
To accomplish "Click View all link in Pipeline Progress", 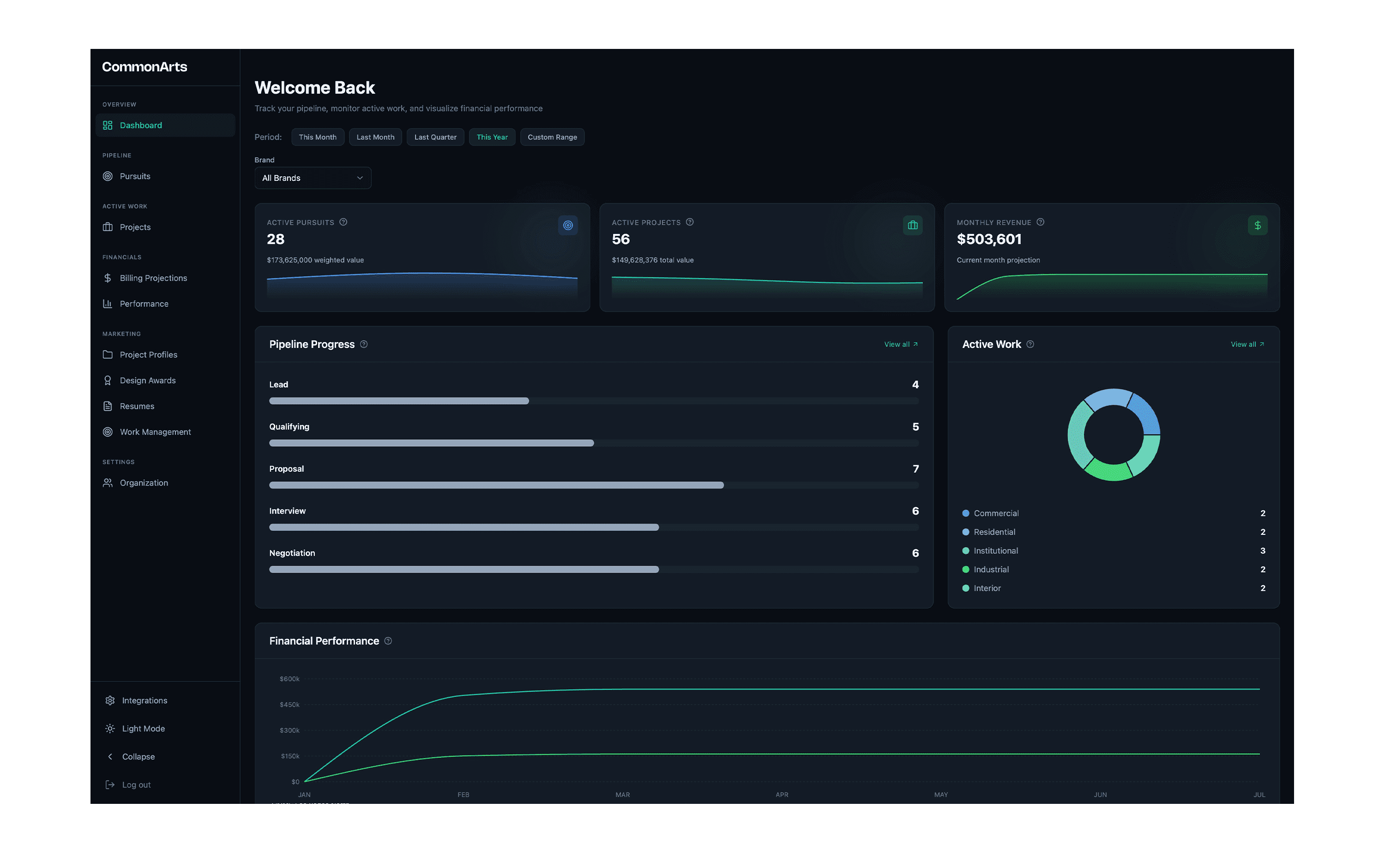I will coord(900,344).
